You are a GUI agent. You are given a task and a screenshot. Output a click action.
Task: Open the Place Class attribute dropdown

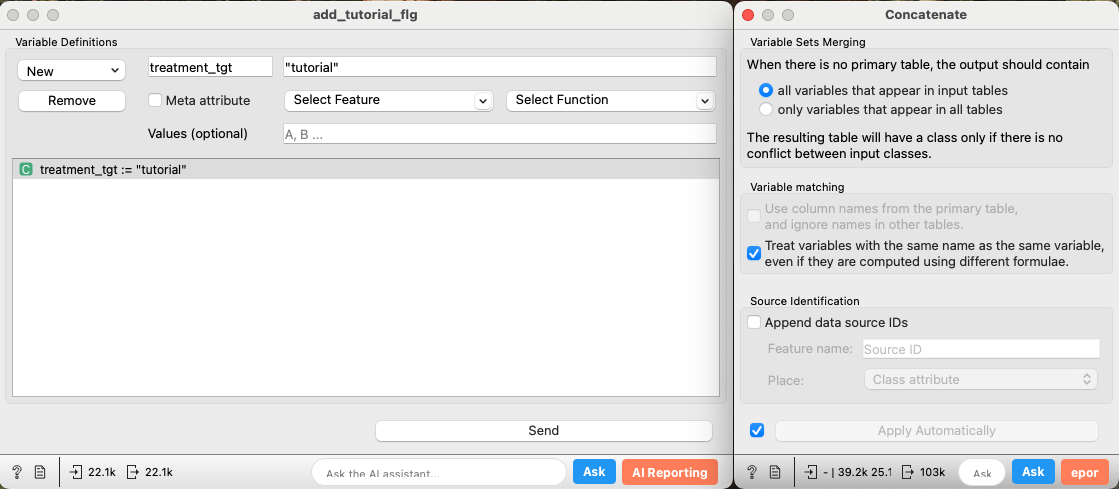[981, 379]
